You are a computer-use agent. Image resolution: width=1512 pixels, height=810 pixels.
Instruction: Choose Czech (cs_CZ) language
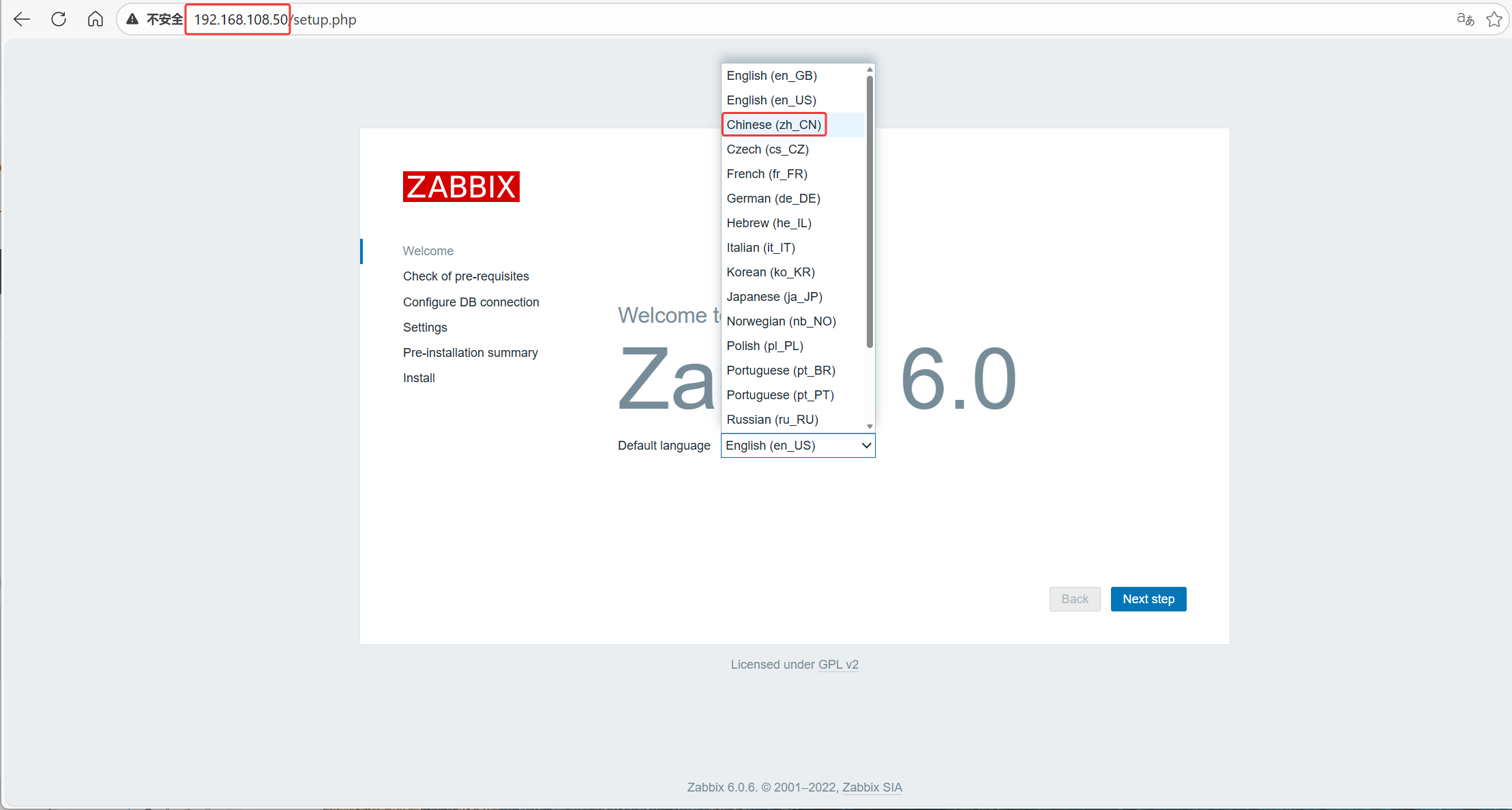pos(793,149)
